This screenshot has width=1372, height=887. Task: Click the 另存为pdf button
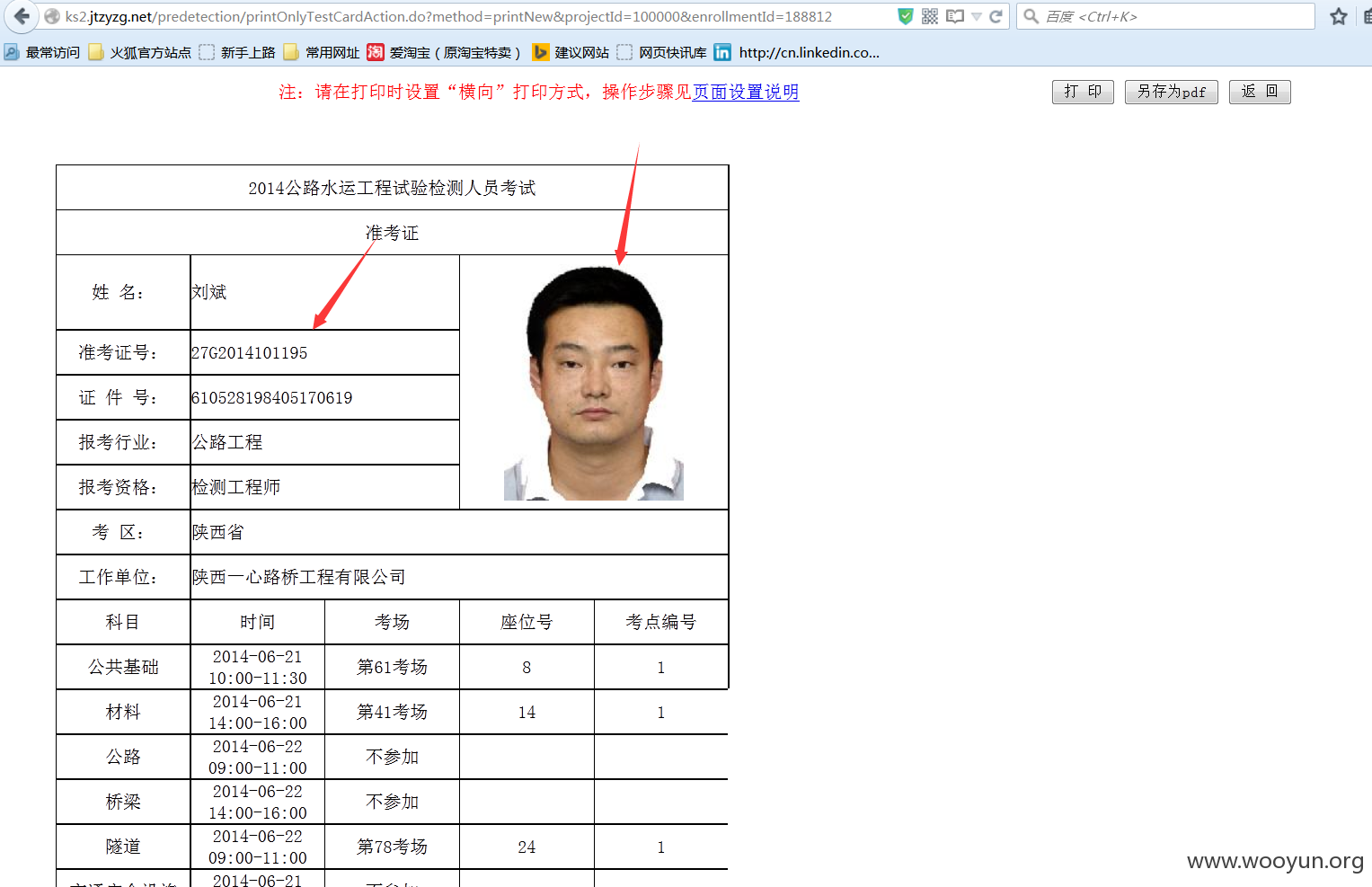click(1172, 92)
